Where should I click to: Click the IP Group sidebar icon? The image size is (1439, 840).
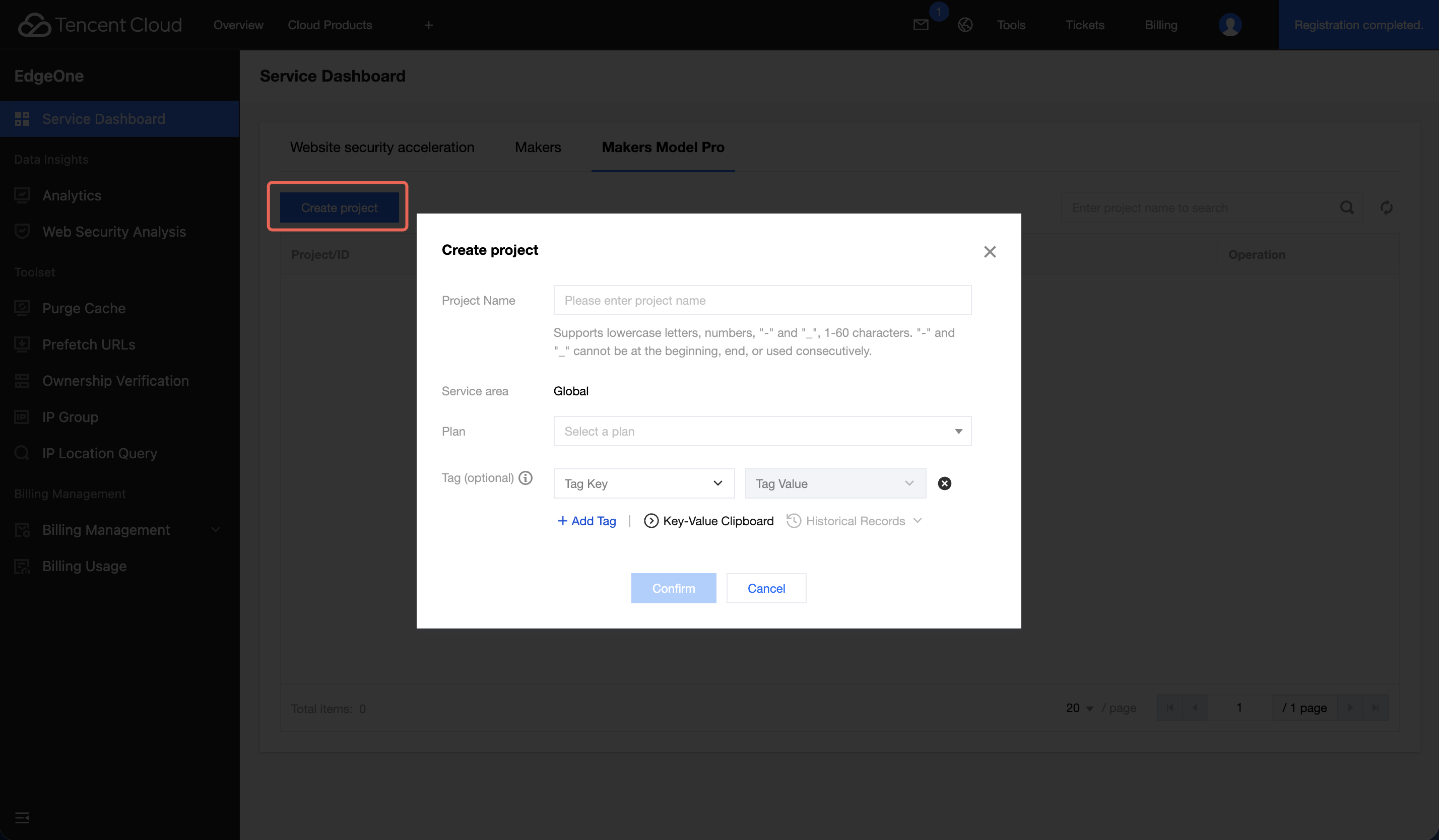click(x=22, y=417)
